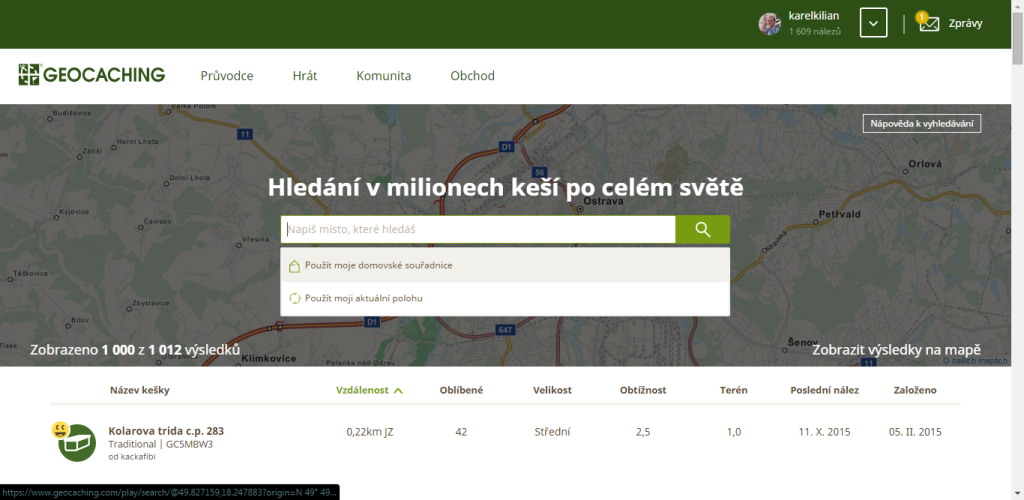Open karelkilian profile avatar
1024x500 pixels.
pyautogui.click(x=769, y=24)
